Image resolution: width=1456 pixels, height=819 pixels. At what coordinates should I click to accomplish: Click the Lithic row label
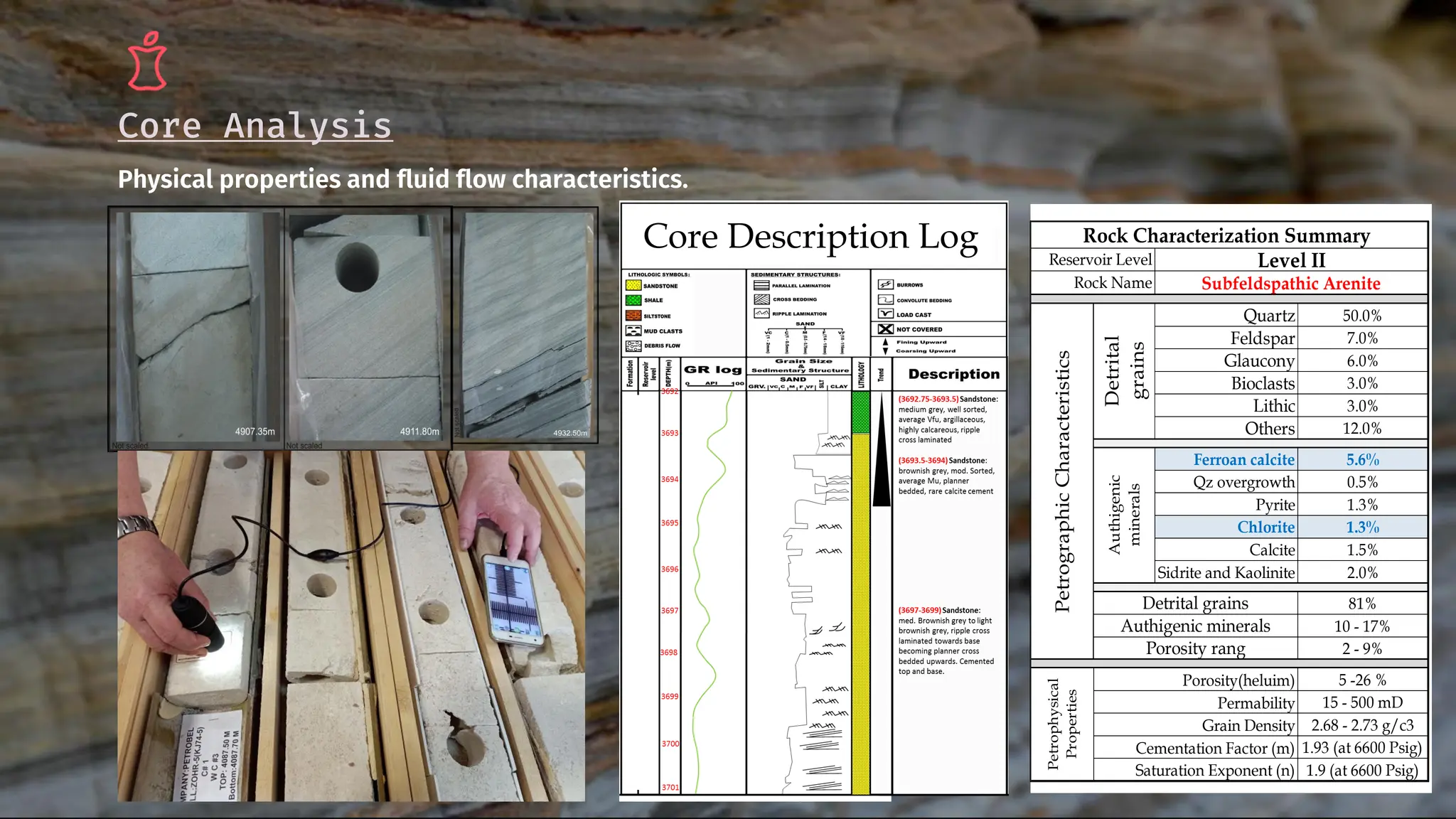[x=1273, y=406]
